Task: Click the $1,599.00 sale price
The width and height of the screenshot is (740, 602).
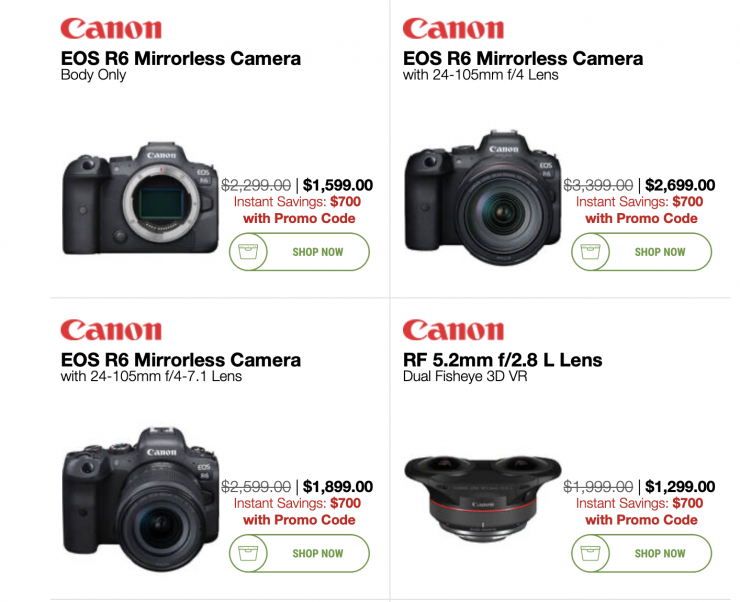Action: (x=338, y=185)
